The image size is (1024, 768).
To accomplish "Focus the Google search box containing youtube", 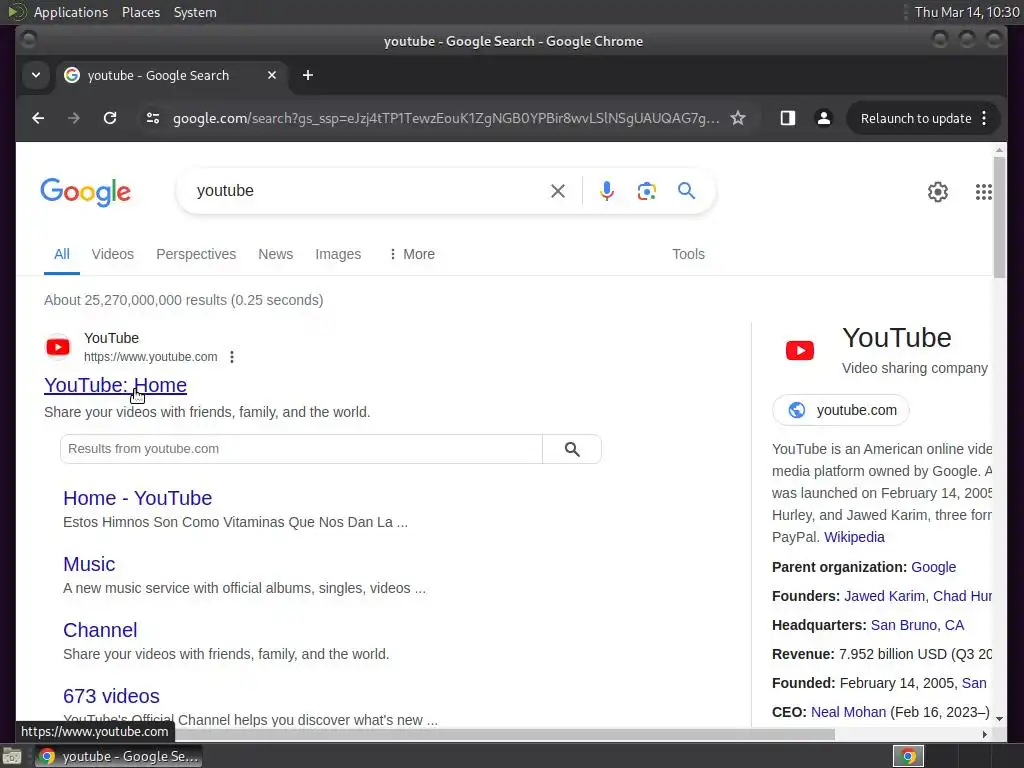I will [x=366, y=191].
